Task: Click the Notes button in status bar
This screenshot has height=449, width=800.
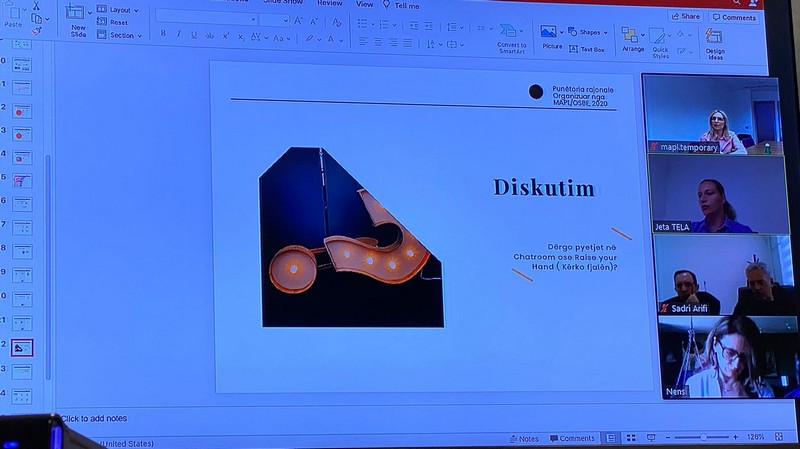Action: pyautogui.click(x=524, y=438)
